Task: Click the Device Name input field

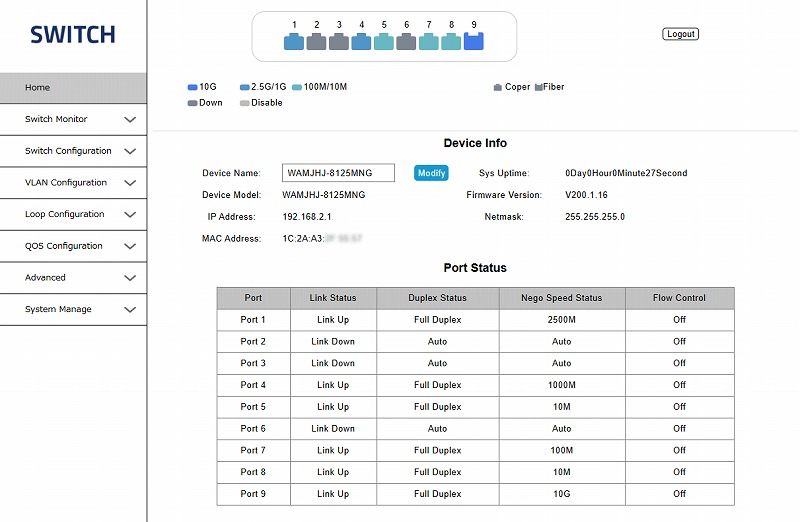Action: [x=338, y=174]
